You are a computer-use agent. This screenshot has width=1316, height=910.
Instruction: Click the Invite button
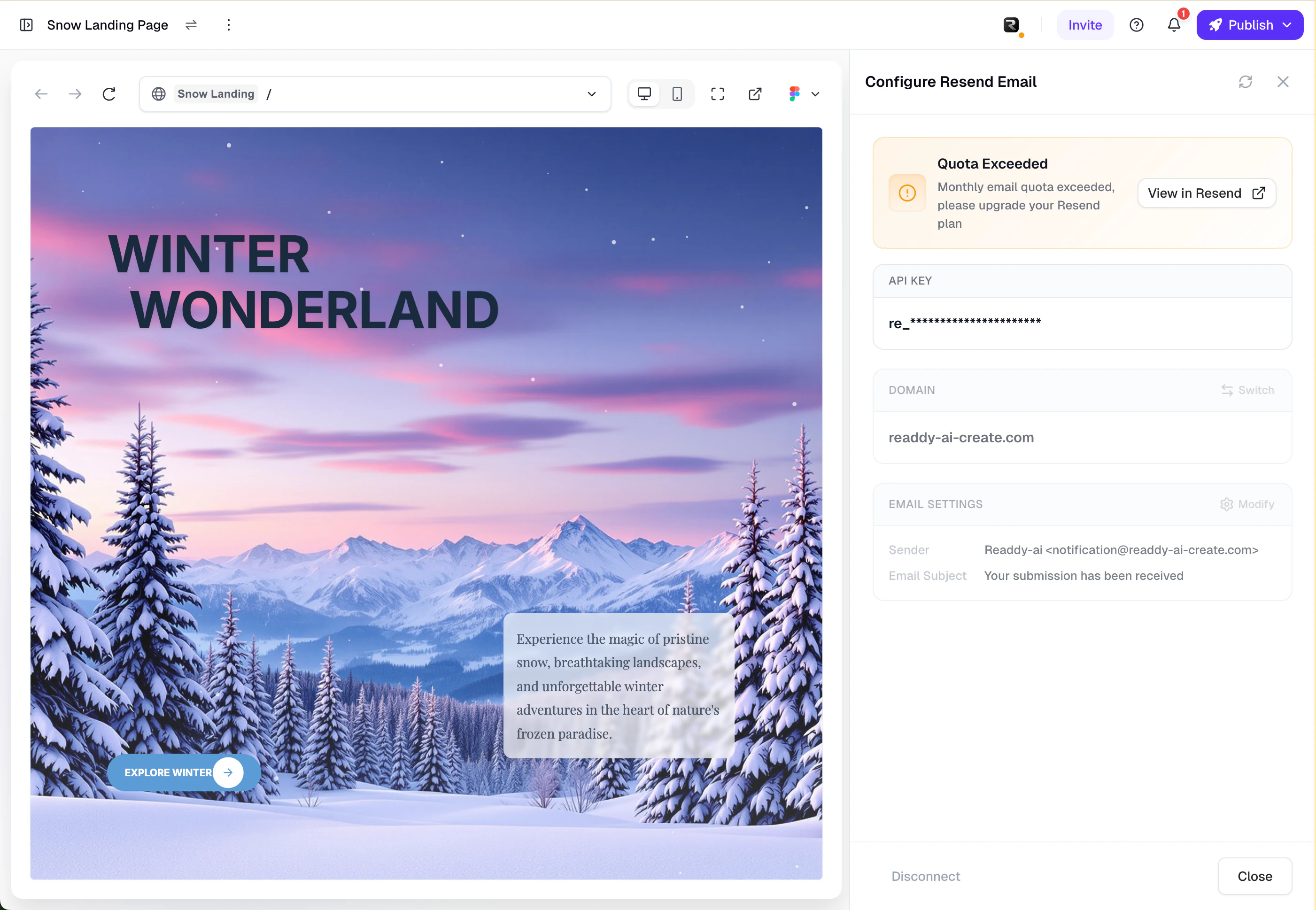[x=1084, y=25]
